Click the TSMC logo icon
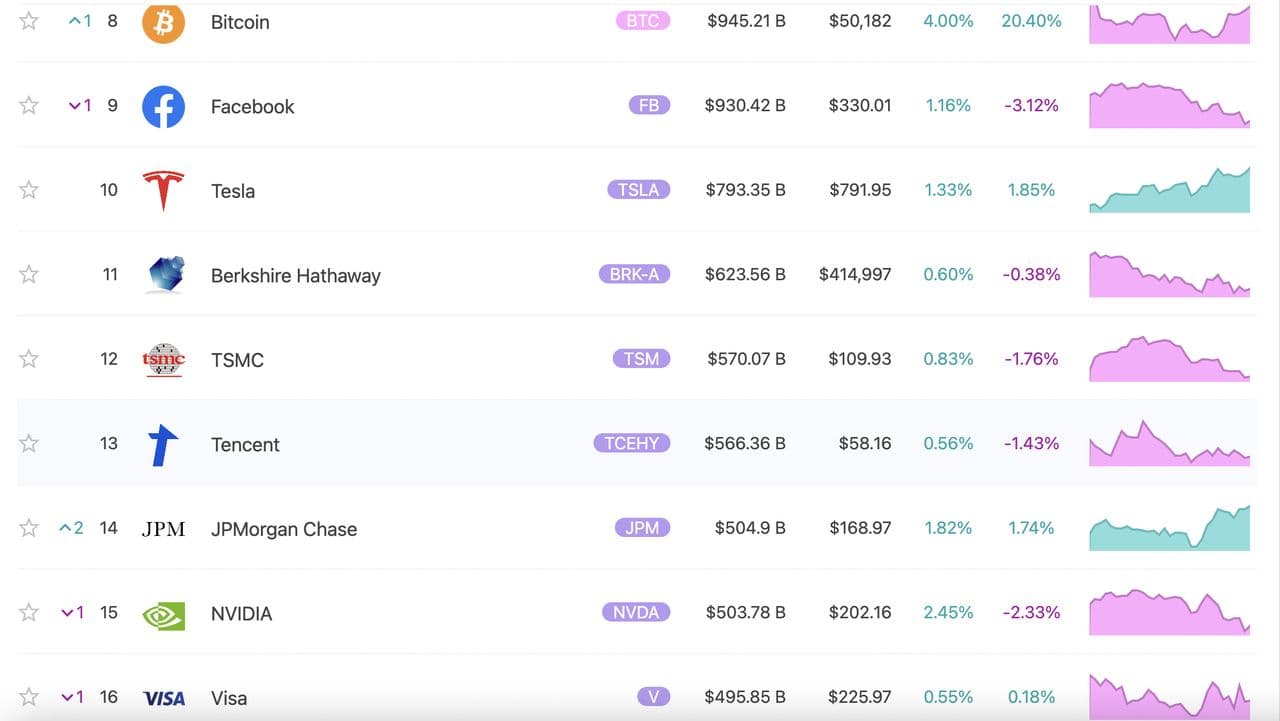 (163, 359)
